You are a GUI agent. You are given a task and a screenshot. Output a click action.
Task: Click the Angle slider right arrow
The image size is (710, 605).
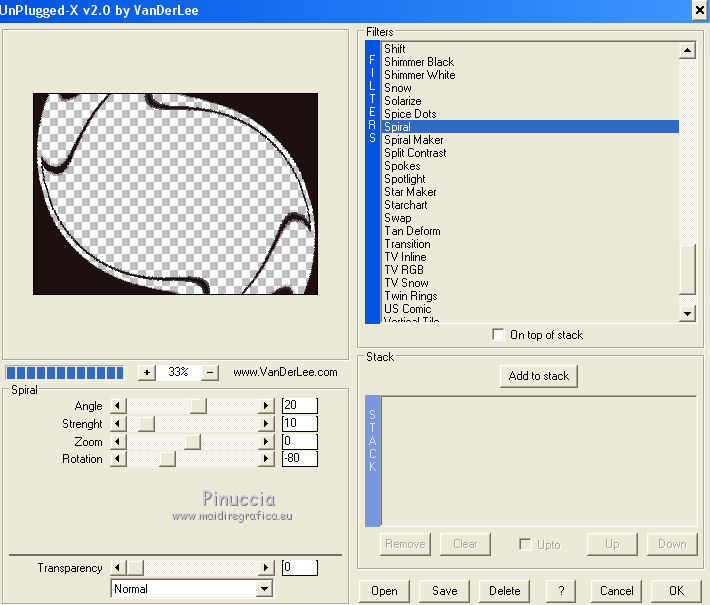click(x=266, y=405)
